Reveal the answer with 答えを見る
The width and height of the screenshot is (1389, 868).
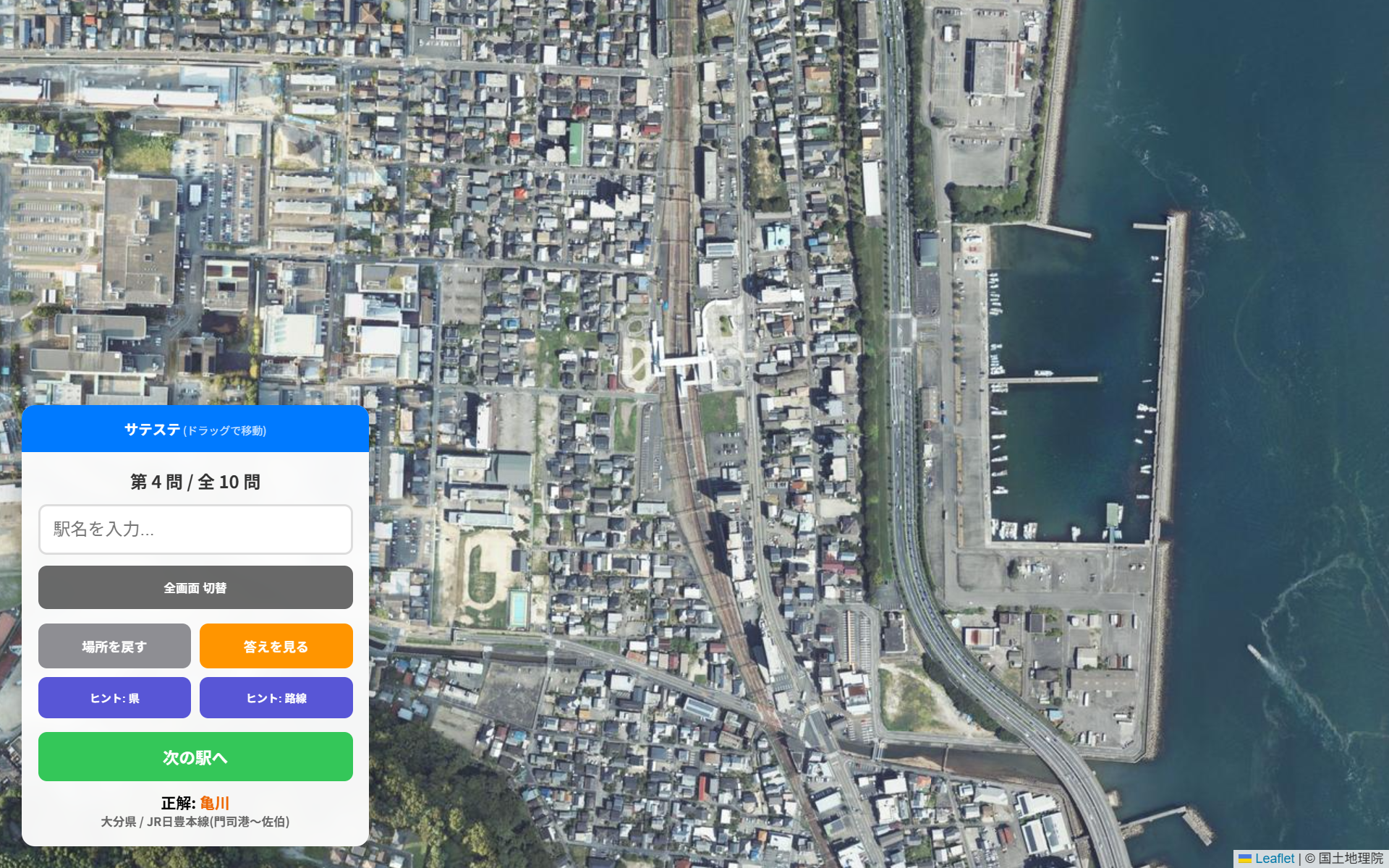tap(276, 646)
